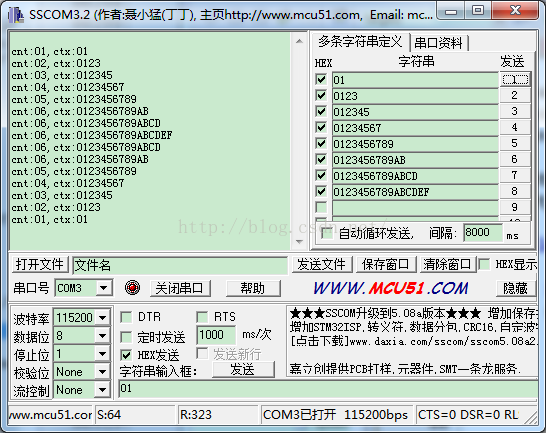Screen dimensions: 546x433
Task: Click send button 9 for empty row
Action: click(515, 208)
